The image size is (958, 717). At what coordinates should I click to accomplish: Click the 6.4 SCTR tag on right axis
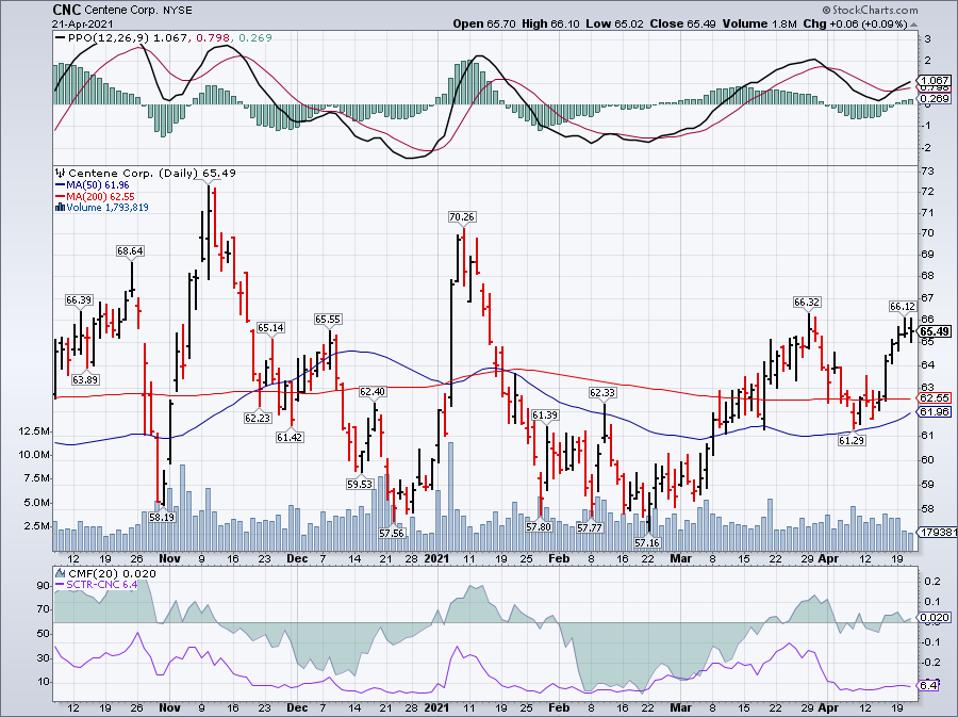[929, 686]
